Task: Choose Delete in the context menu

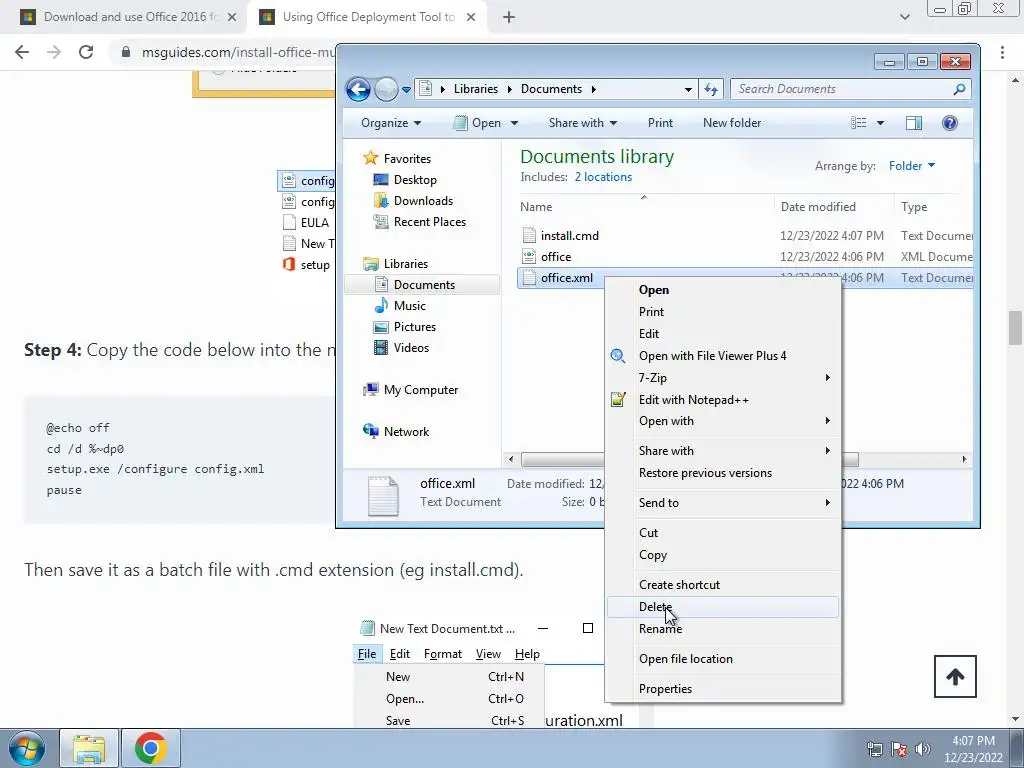Action: click(x=723, y=607)
